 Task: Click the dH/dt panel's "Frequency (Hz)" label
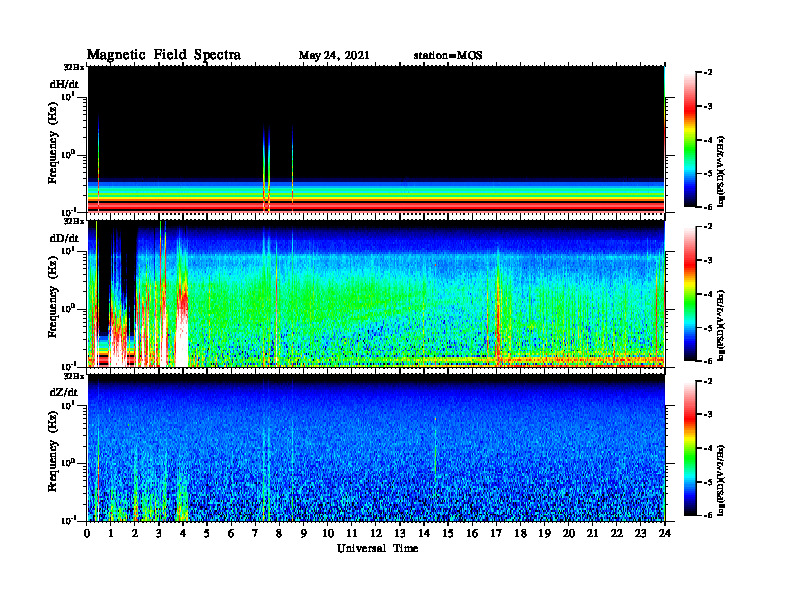53,143
